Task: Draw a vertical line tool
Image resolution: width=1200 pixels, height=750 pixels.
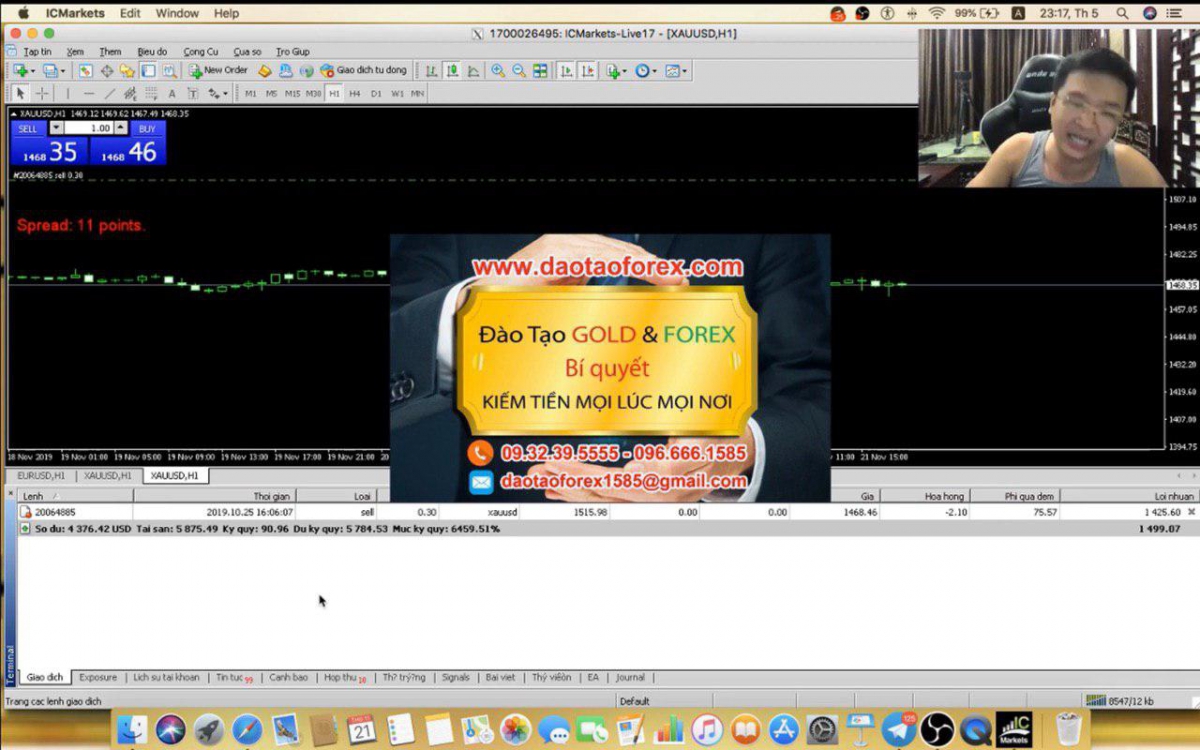Action: tap(68, 93)
